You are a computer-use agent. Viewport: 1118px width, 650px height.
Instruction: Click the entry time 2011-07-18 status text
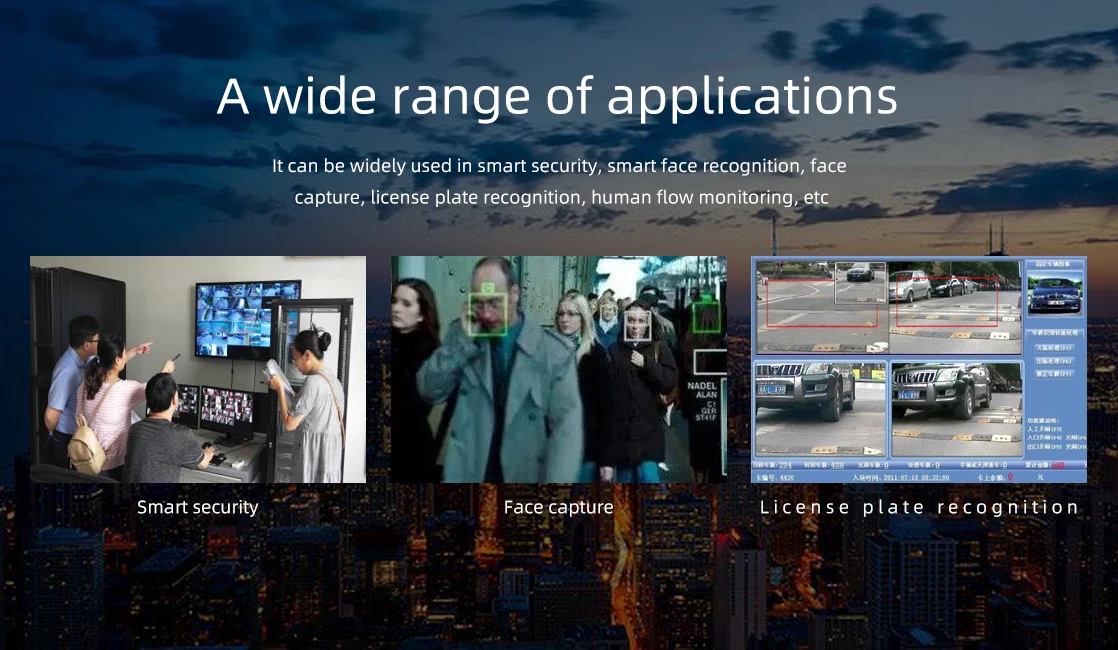901,477
